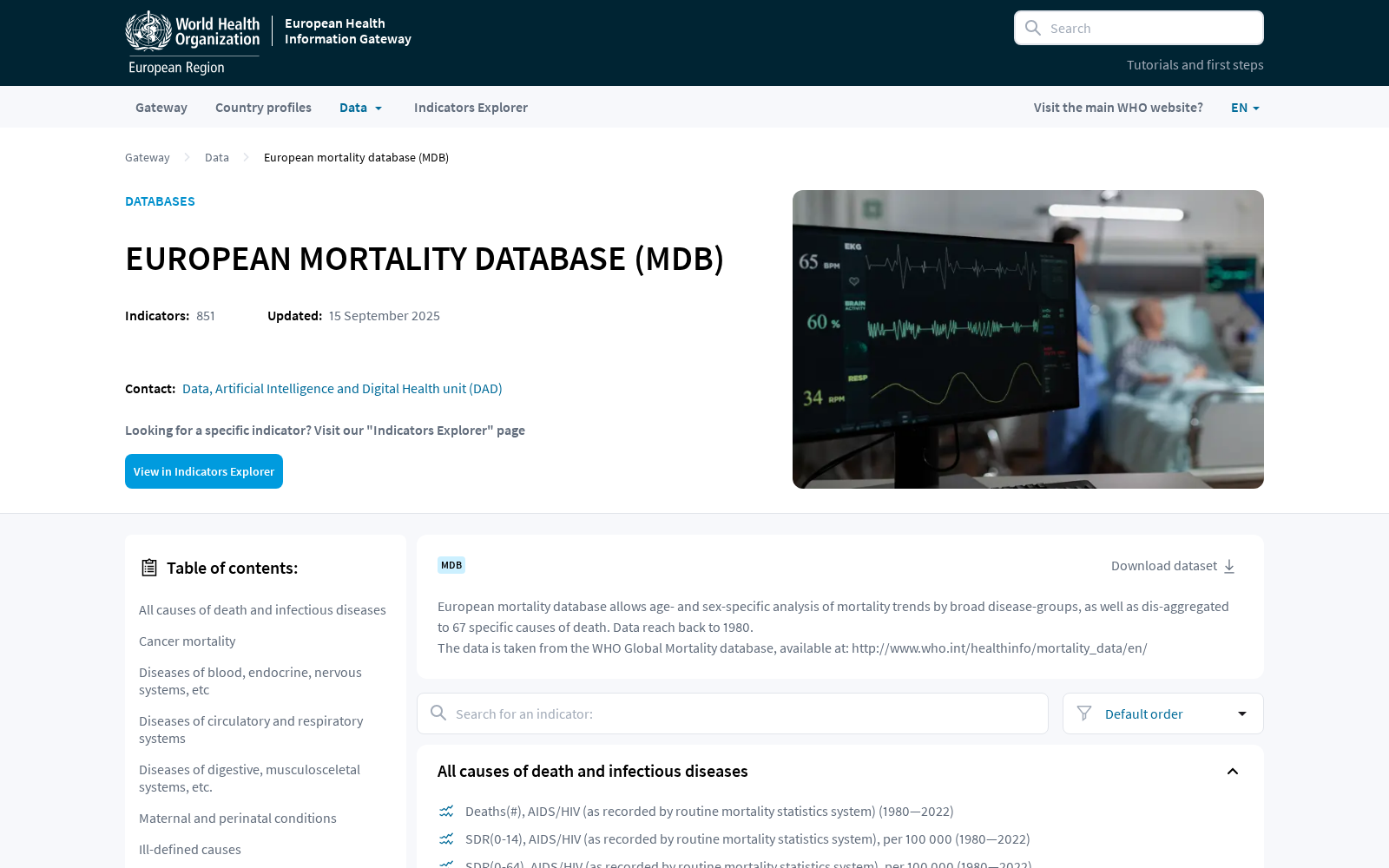Open SDR(0-14), AIDS/HIV indicator link
This screenshot has width=1389, height=868.
point(747,838)
